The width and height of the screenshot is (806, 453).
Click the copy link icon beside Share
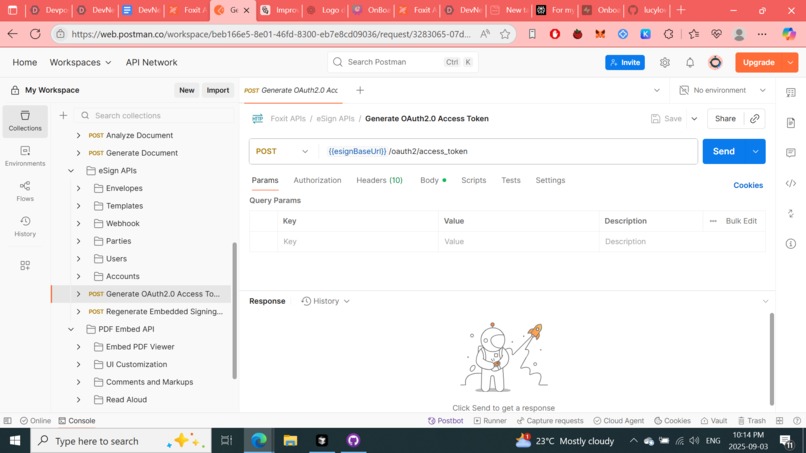(x=754, y=118)
